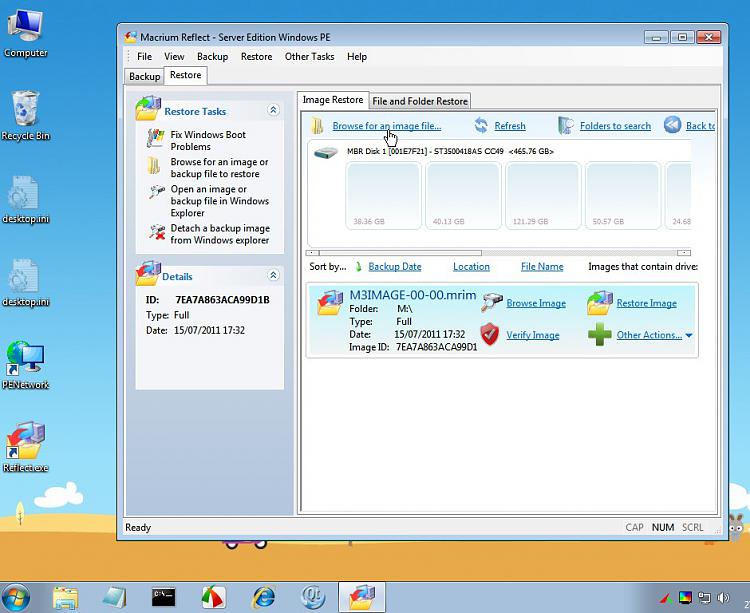Screen dimensions: 750x613
Task: Switch to the Backup tab
Action: click(x=144, y=77)
